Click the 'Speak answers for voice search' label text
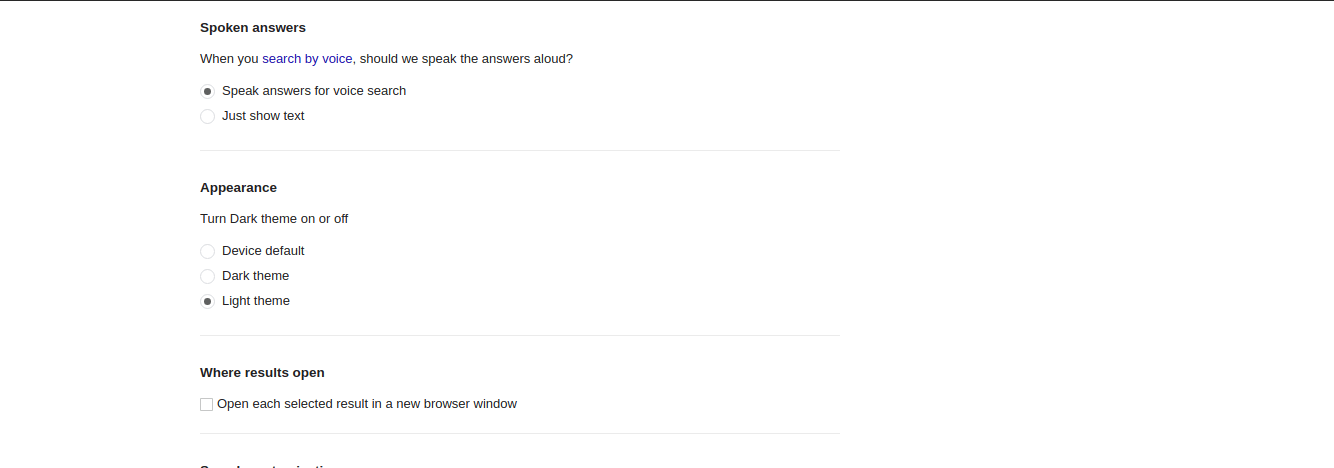Viewport: 1334px width, 468px height. tap(314, 91)
